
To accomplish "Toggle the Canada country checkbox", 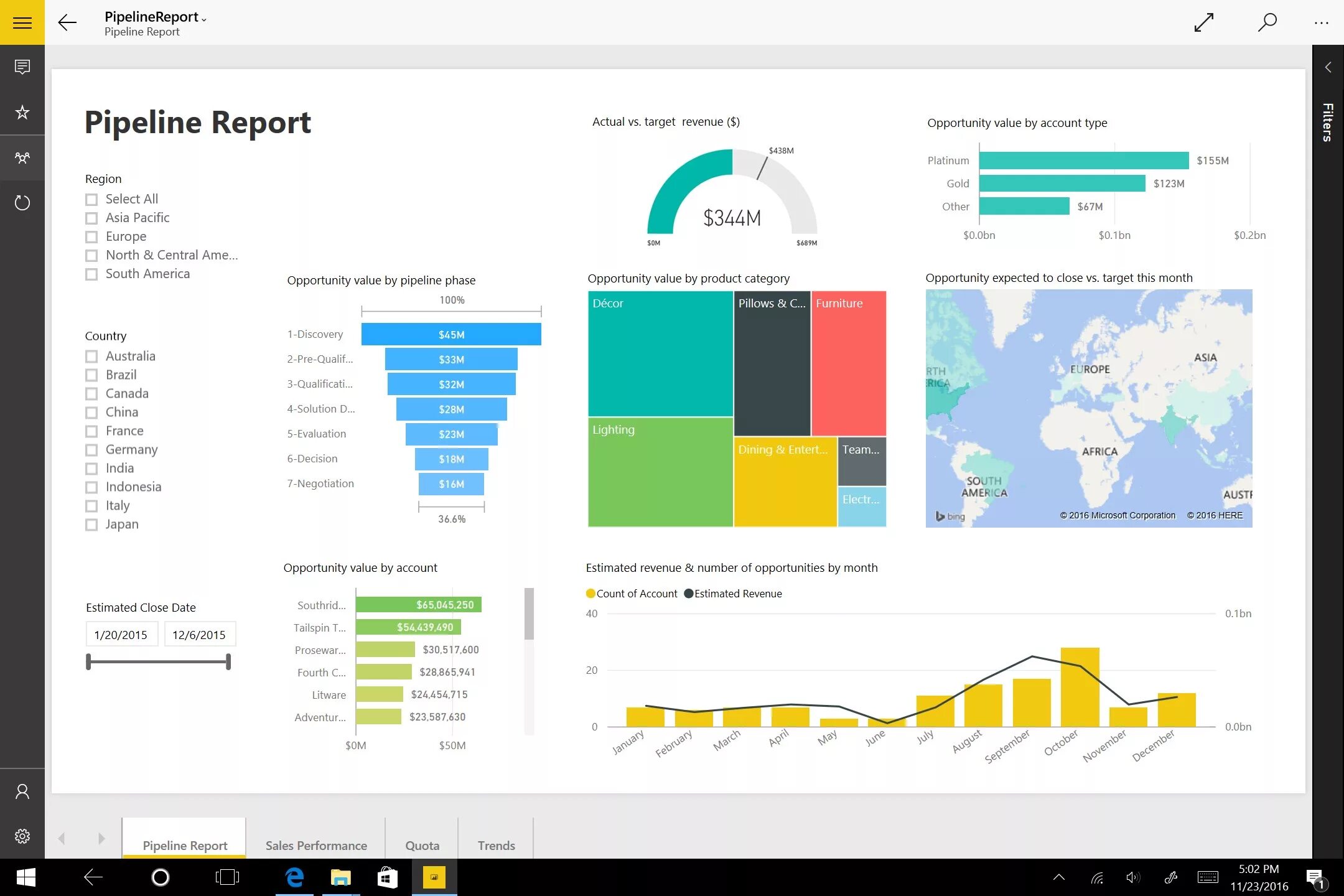I will [92, 392].
